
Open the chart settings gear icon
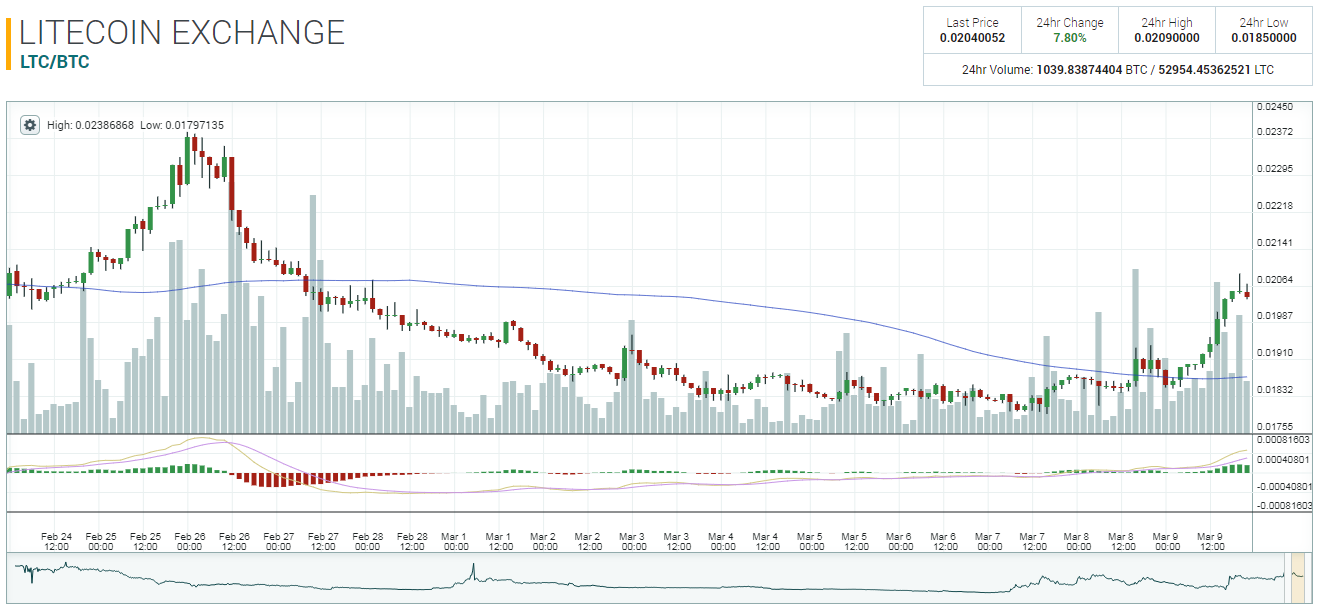30,125
